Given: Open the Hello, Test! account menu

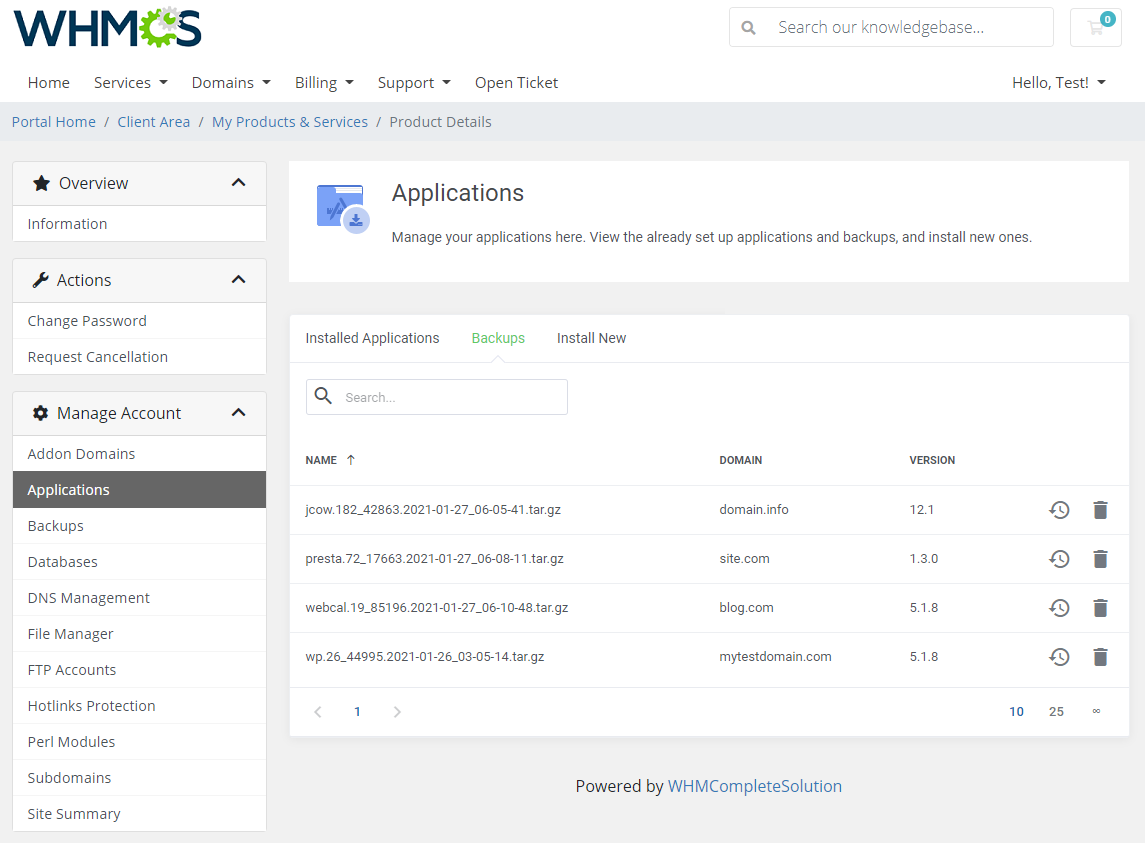Looking at the screenshot, I should click(1058, 82).
